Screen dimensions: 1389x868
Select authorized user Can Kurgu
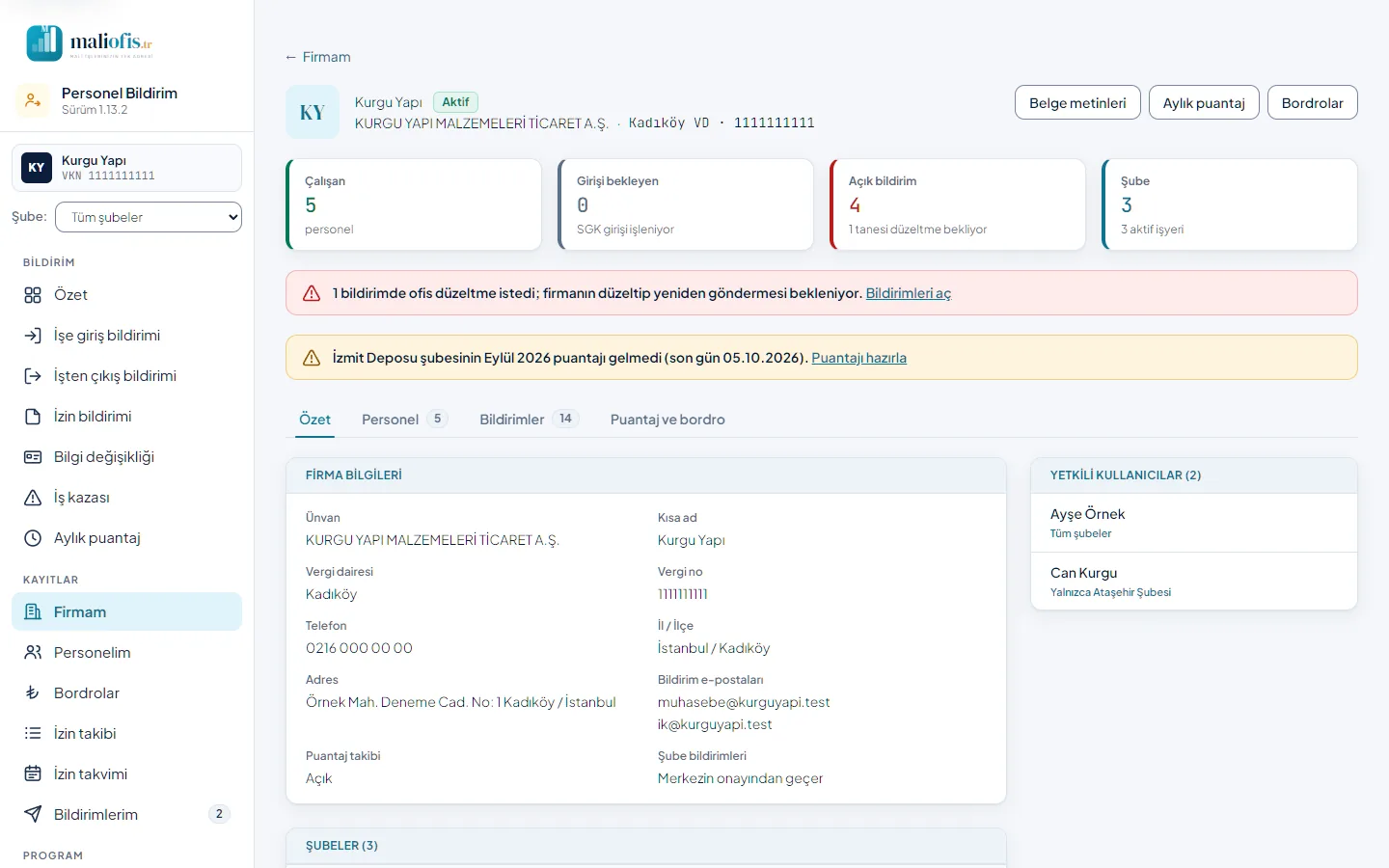pos(1194,582)
